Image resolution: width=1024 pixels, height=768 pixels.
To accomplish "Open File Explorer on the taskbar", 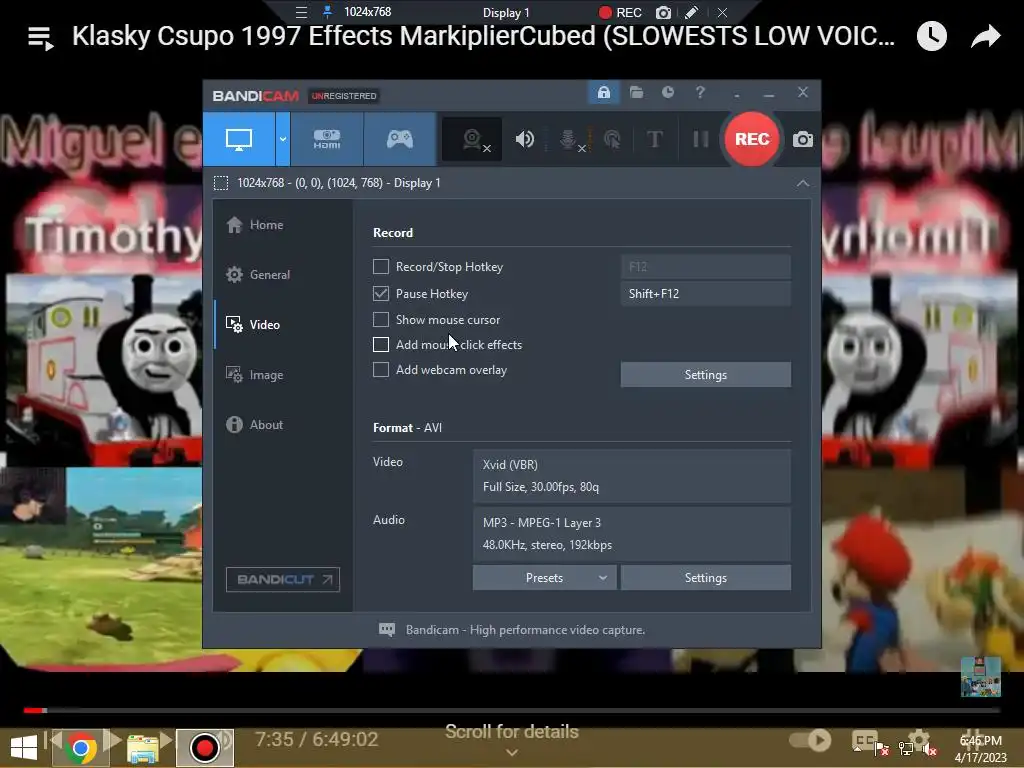I will pyautogui.click(x=142, y=748).
